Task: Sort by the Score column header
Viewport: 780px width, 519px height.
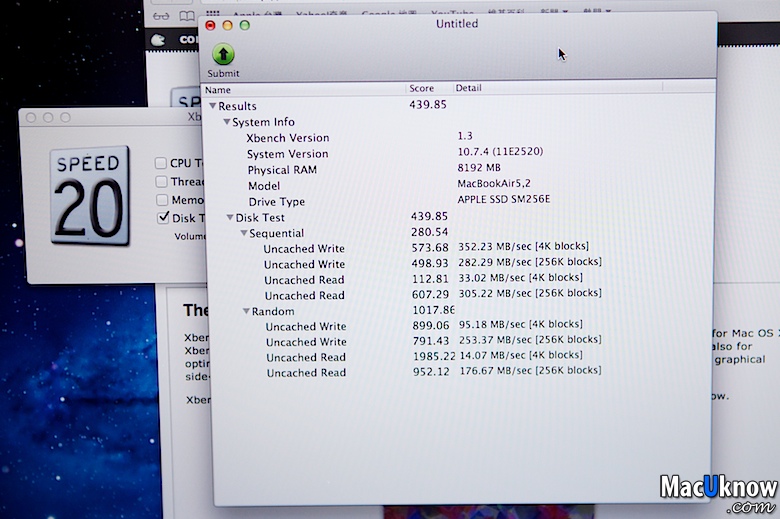Action: click(x=430, y=89)
